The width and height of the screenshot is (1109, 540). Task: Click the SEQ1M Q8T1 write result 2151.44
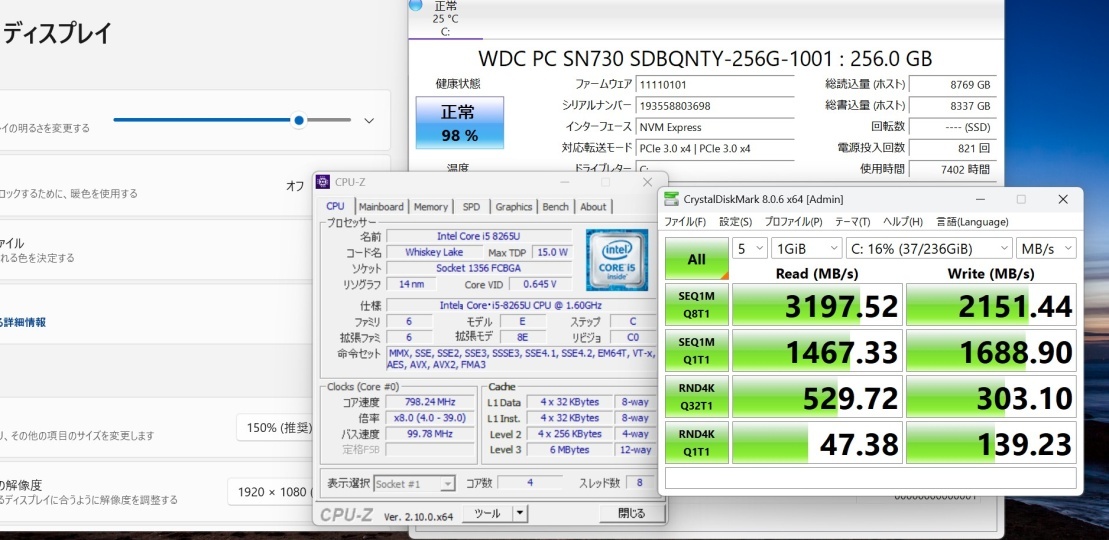[992, 305]
